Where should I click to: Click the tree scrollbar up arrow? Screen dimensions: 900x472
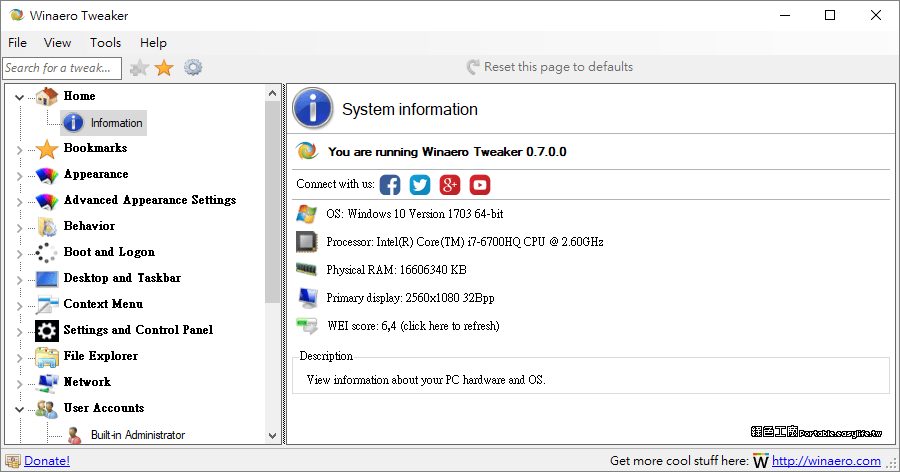[272, 93]
